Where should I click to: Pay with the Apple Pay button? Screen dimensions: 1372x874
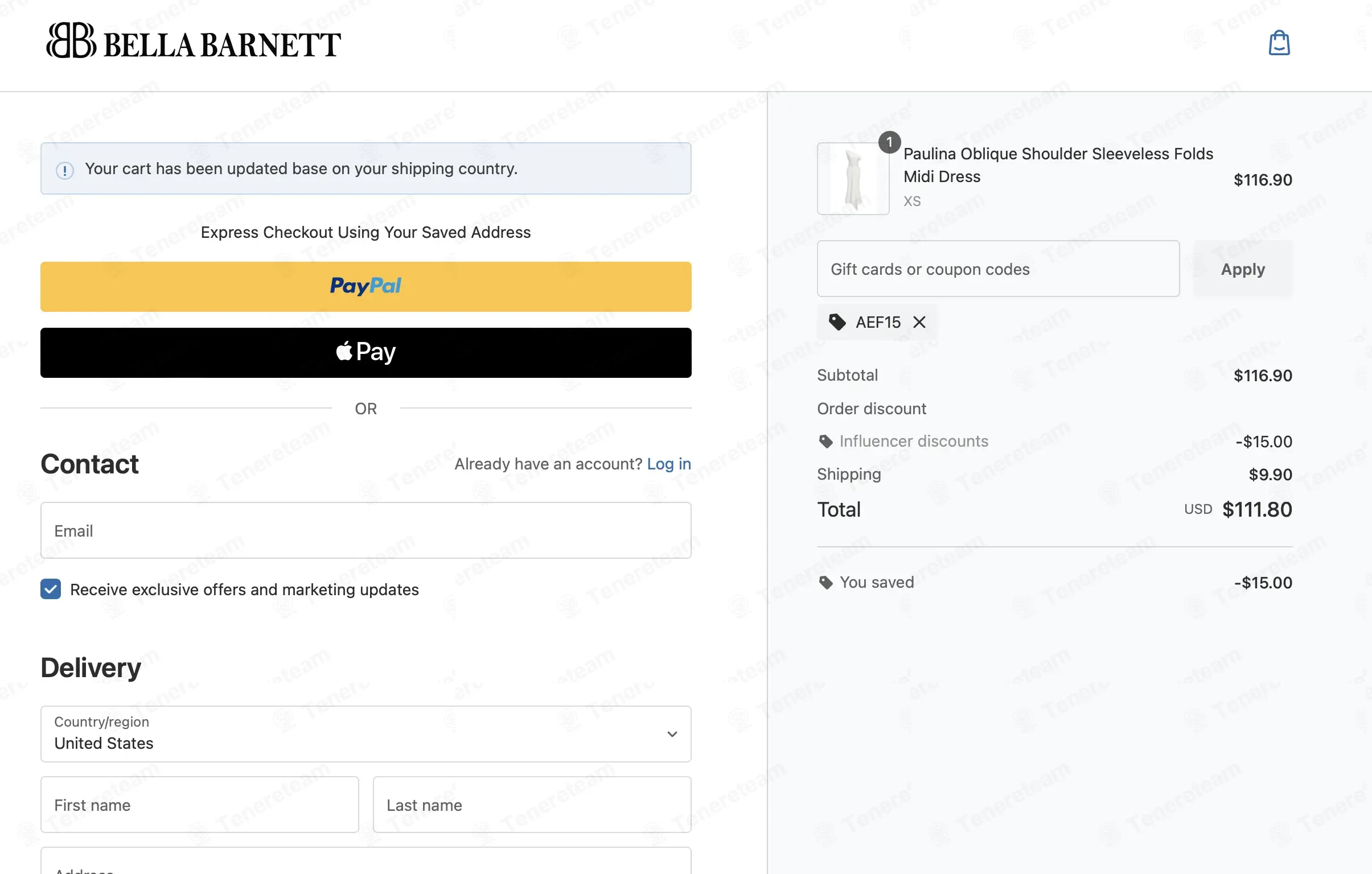(x=366, y=352)
